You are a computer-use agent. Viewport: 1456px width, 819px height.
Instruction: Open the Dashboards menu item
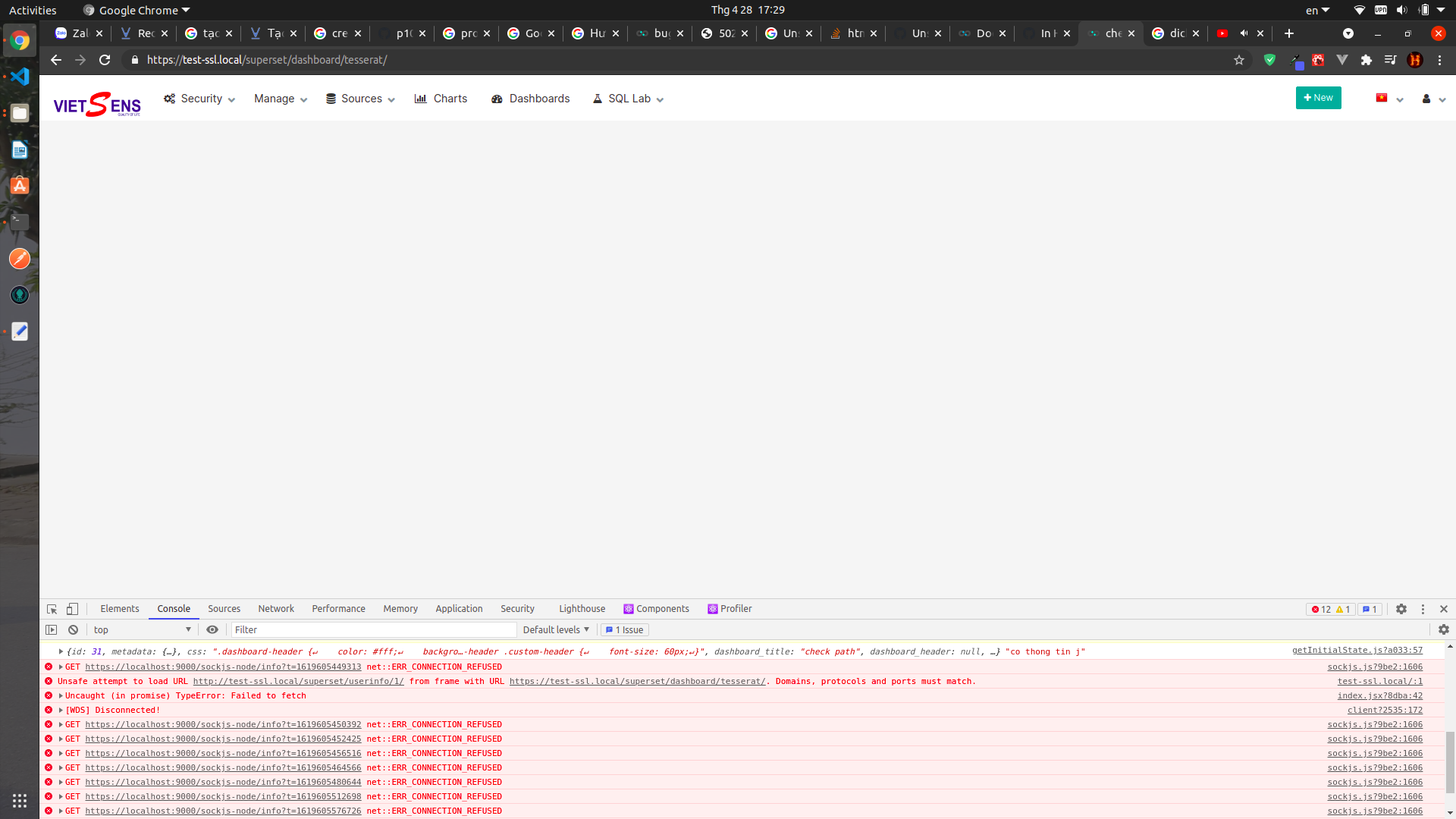(531, 99)
